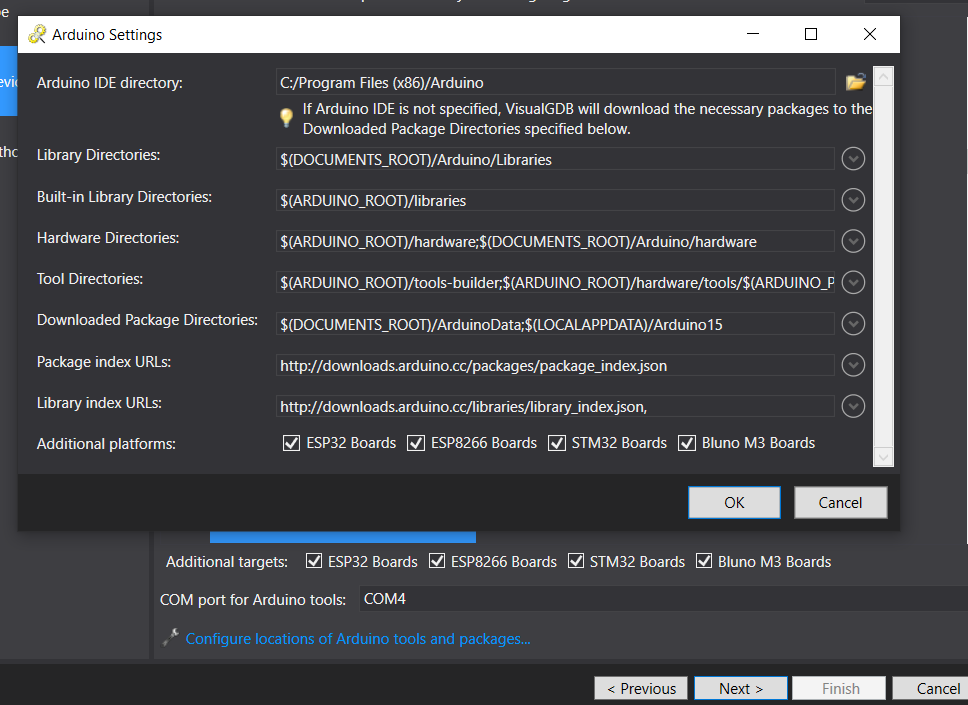
Task: Open Configure locations of Arduino tools link
Action: tap(358, 638)
